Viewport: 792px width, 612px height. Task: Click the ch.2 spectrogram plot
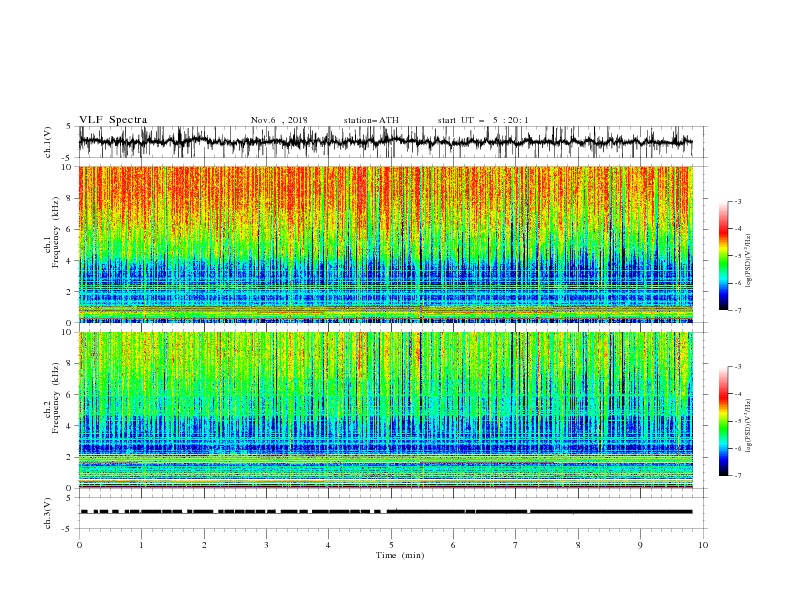(386, 410)
